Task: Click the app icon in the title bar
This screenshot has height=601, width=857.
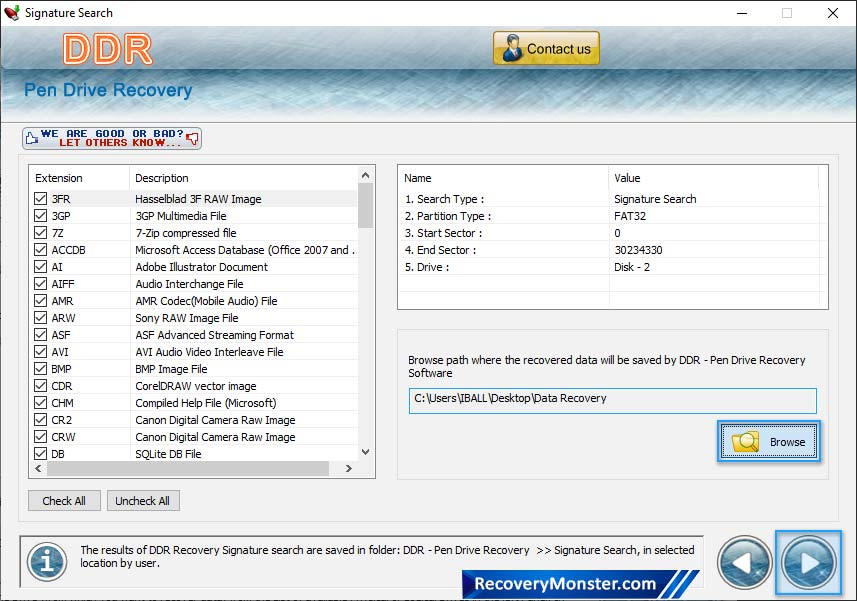Action: click(x=12, y=13)
